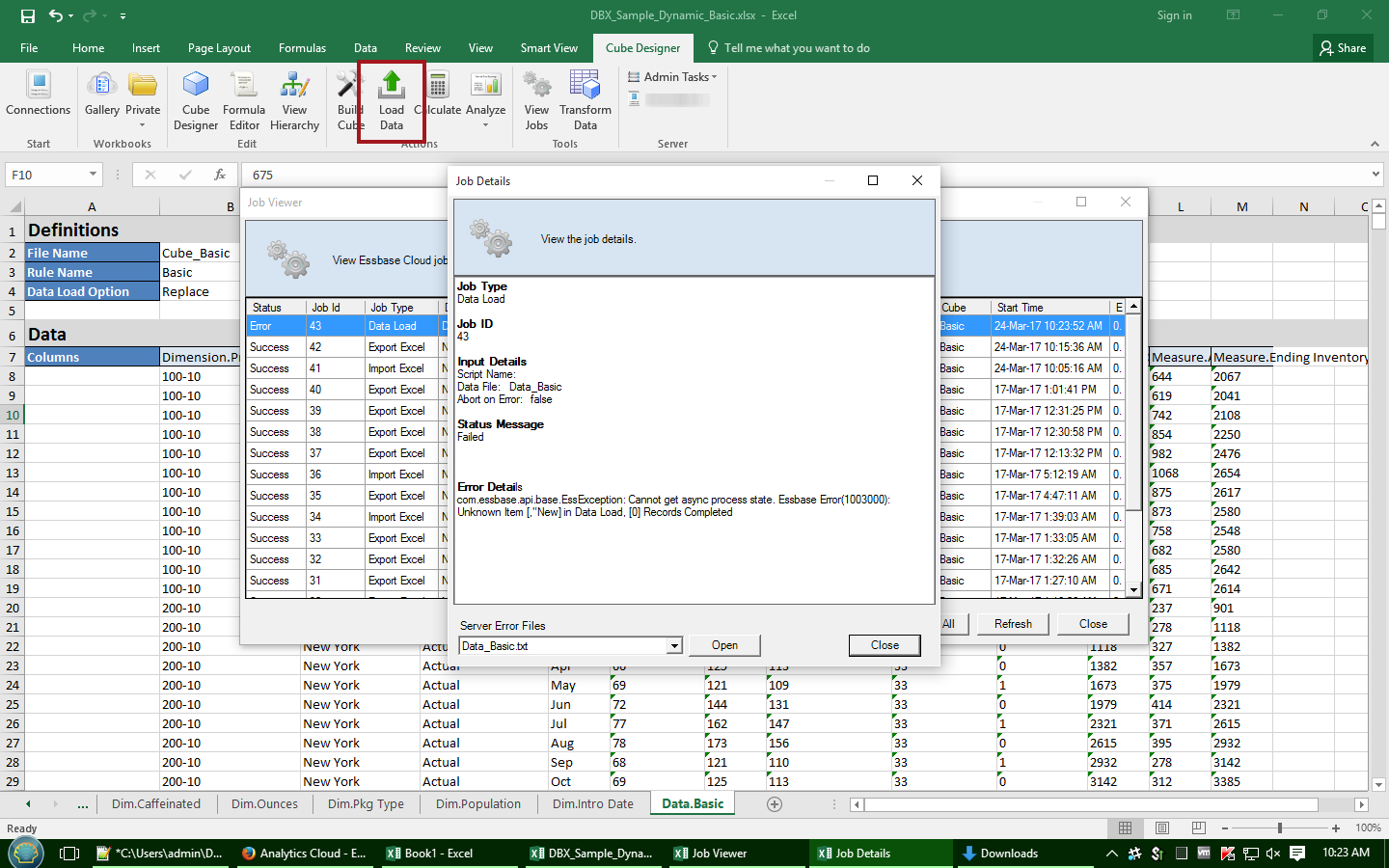This screenshot has height=868, width=1389.
Task: Open the View Jobs tool
Action: [536, 101]
